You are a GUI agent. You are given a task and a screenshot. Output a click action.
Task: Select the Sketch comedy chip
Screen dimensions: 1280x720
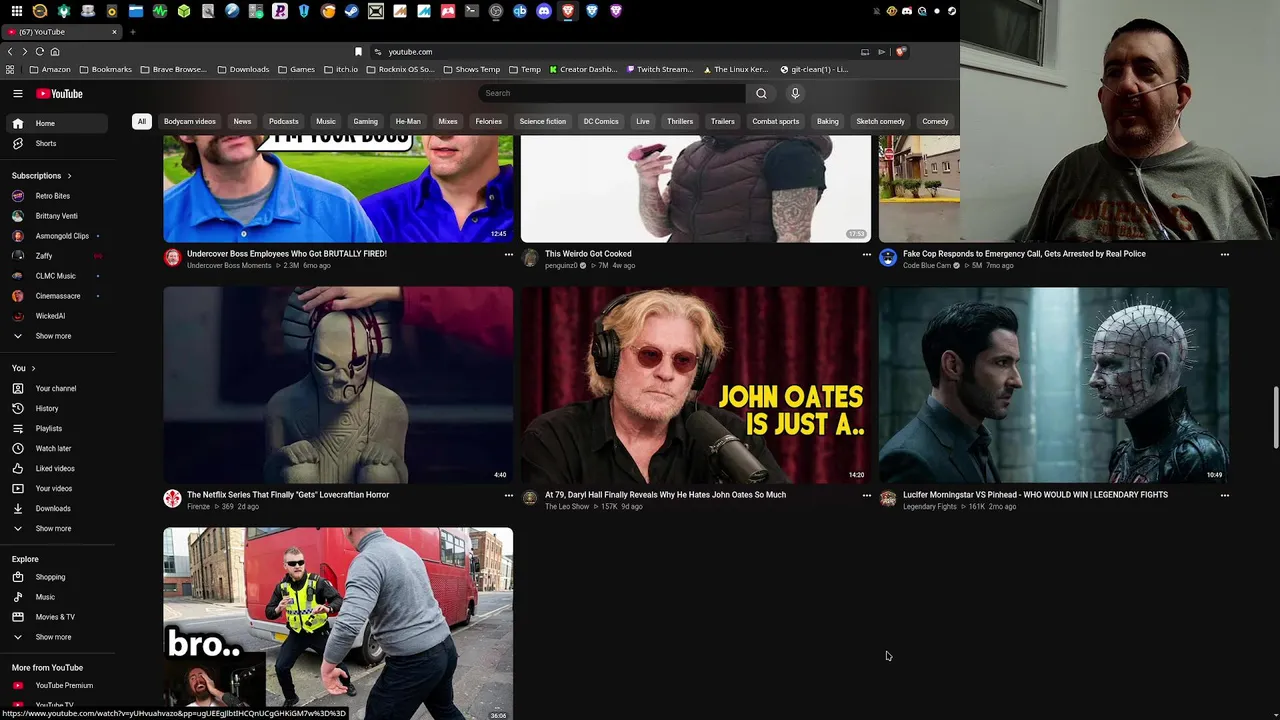(x=880, y=121)
